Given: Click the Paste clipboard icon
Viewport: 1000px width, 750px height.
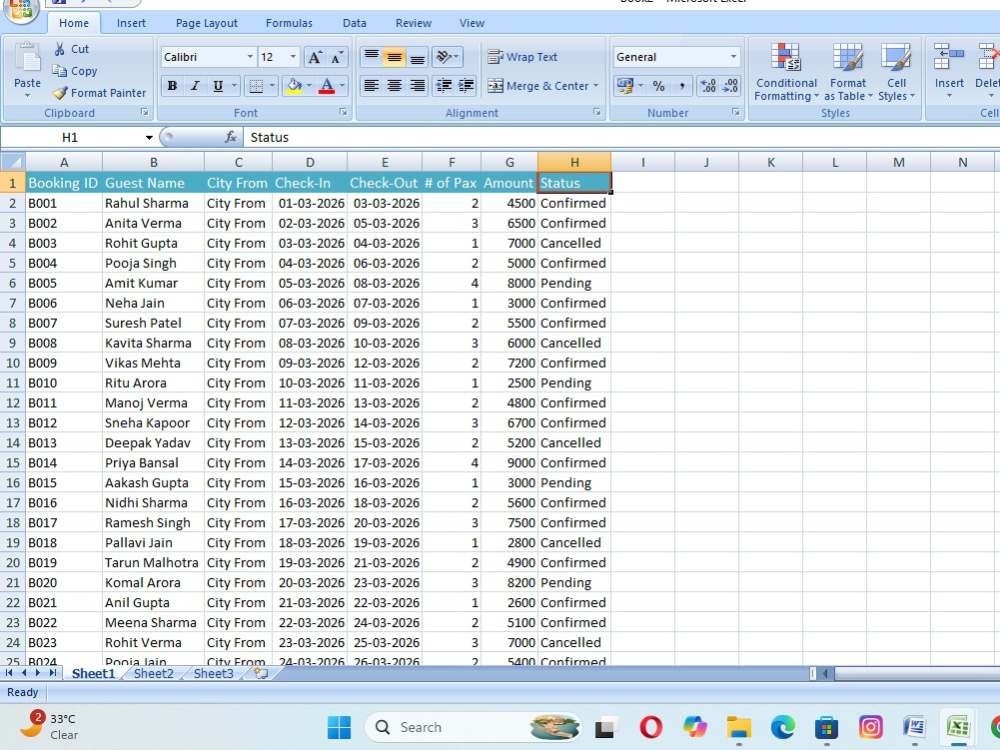Looking at the screenshot, I should click(x=27, y=58).
